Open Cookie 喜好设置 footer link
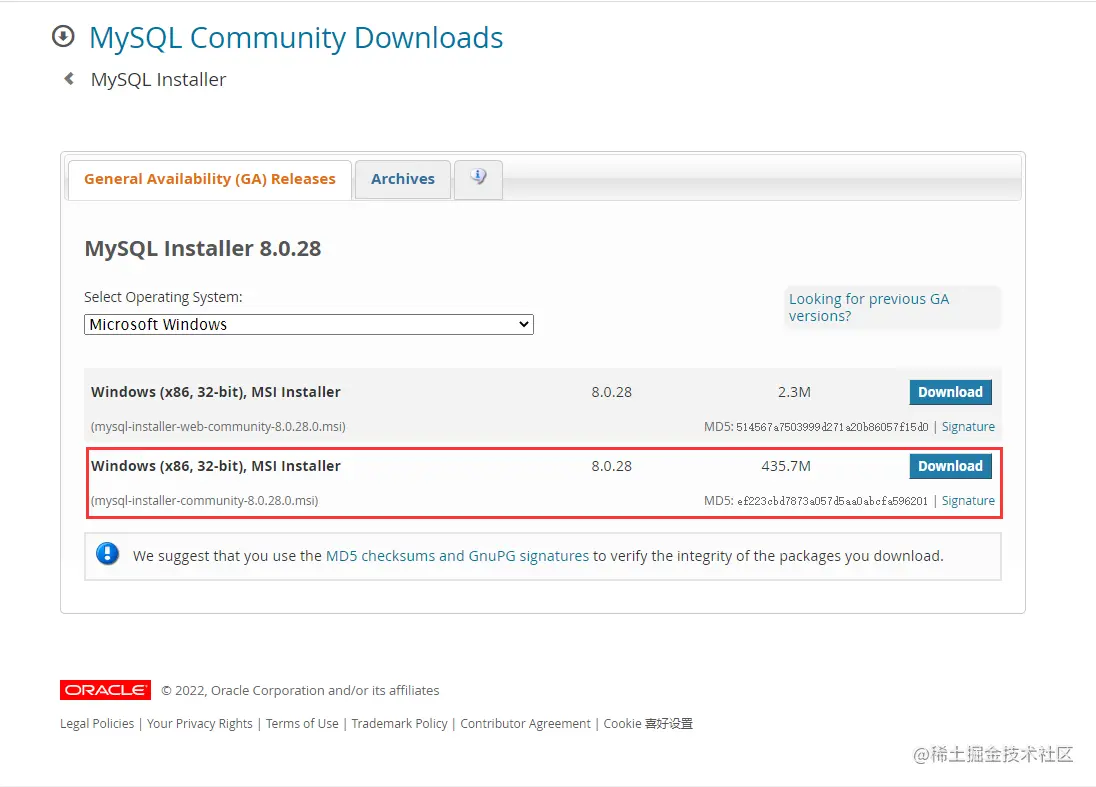This screenshot has height=787, width=1096. click(x=648, y=723)
